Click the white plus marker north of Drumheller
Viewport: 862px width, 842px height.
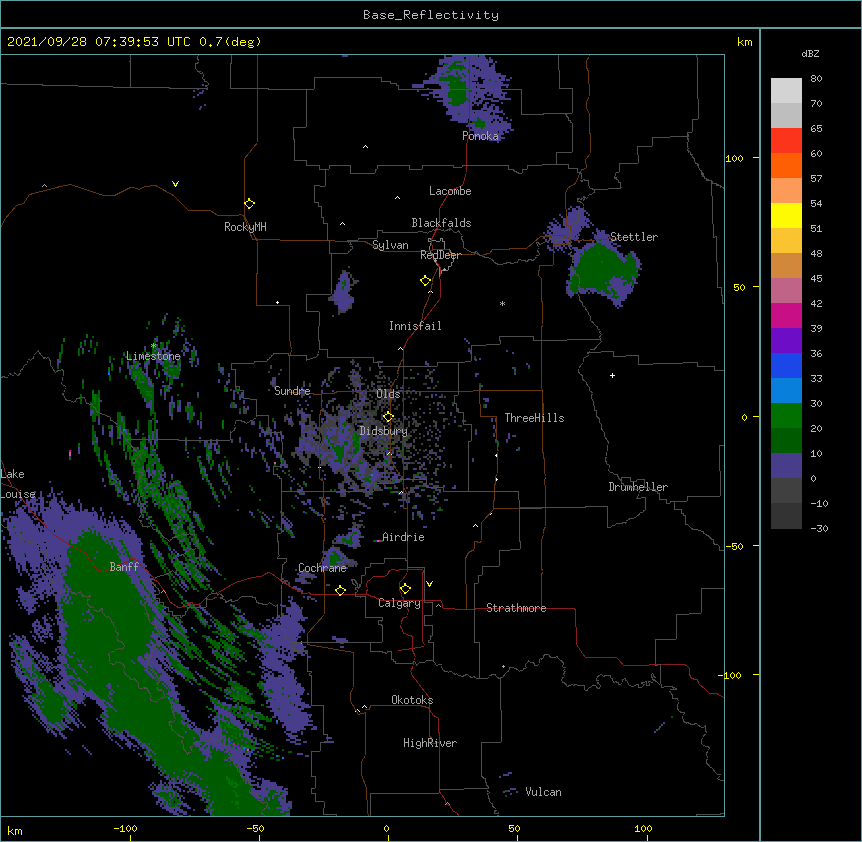612,375
